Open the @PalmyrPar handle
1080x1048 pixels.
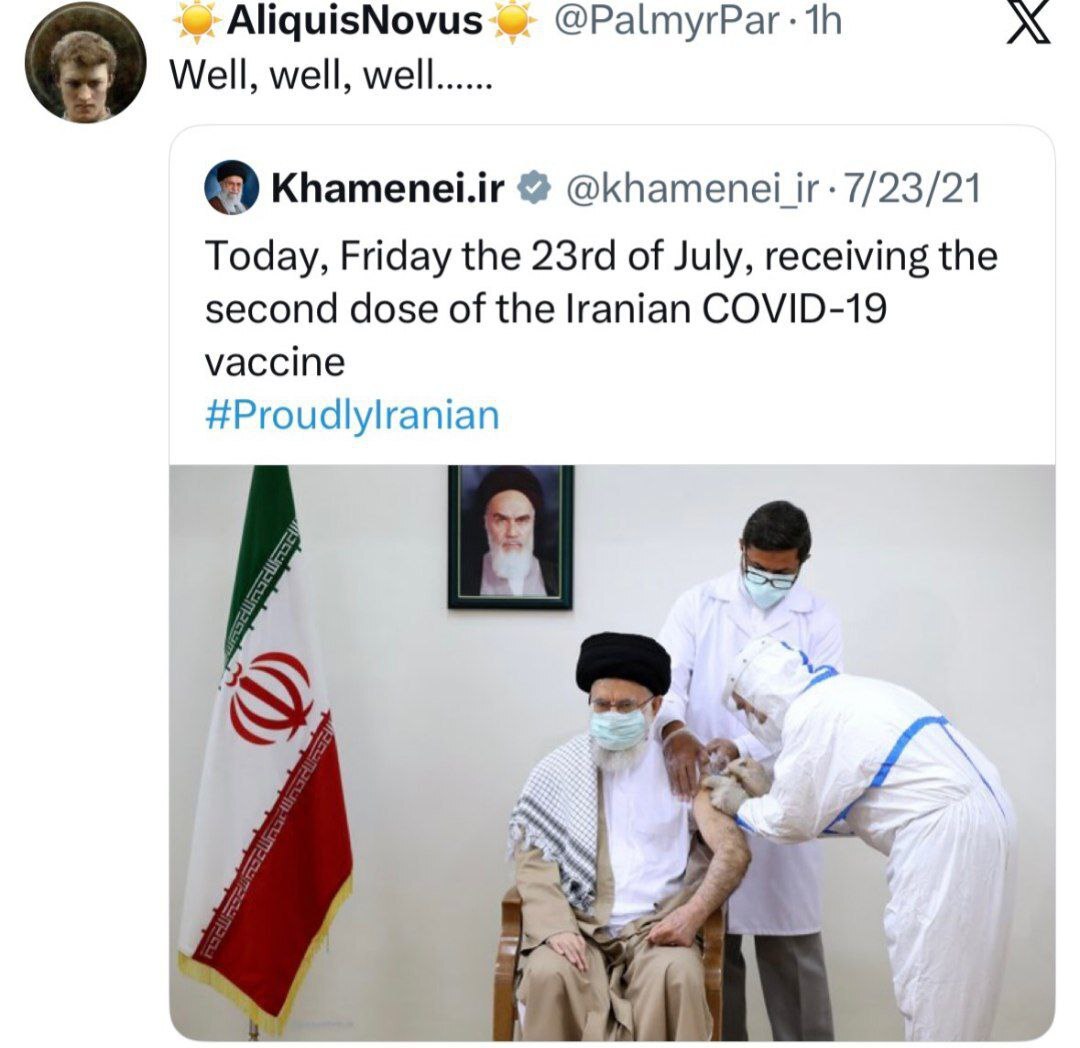(x=667, y=21)
